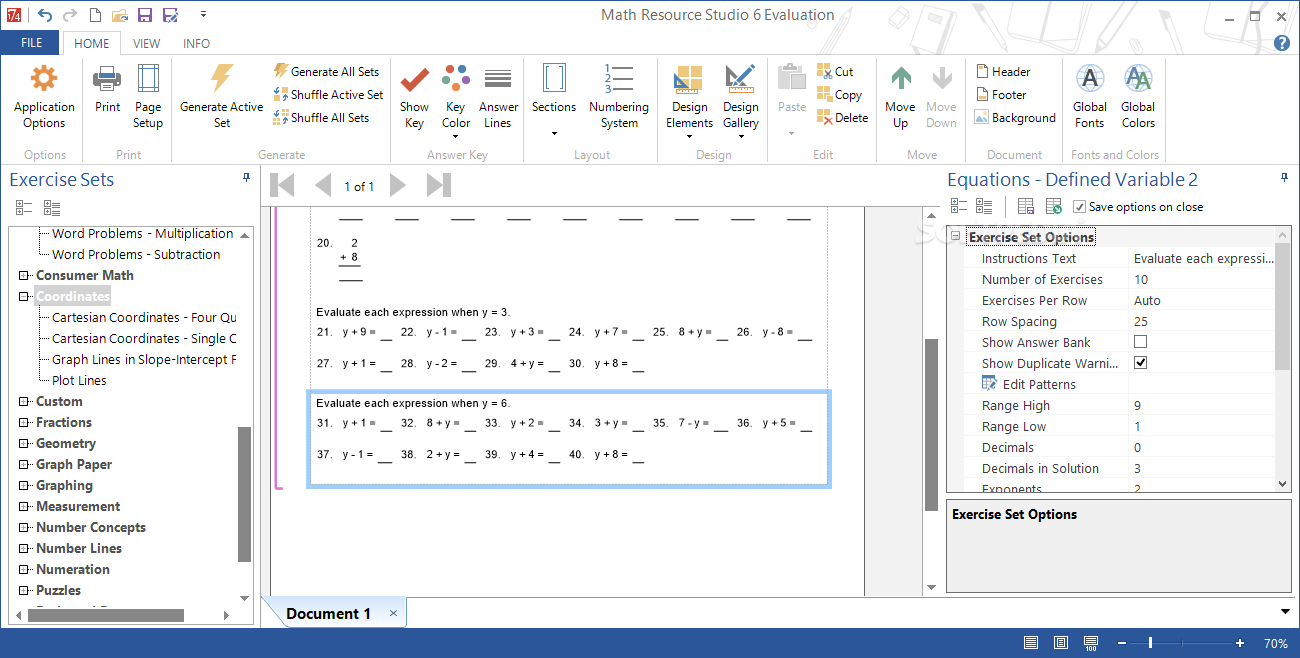Image resolution: width=1300 pixels, height=658 pixels.
Task: Go to the last page
Action: 439,185
